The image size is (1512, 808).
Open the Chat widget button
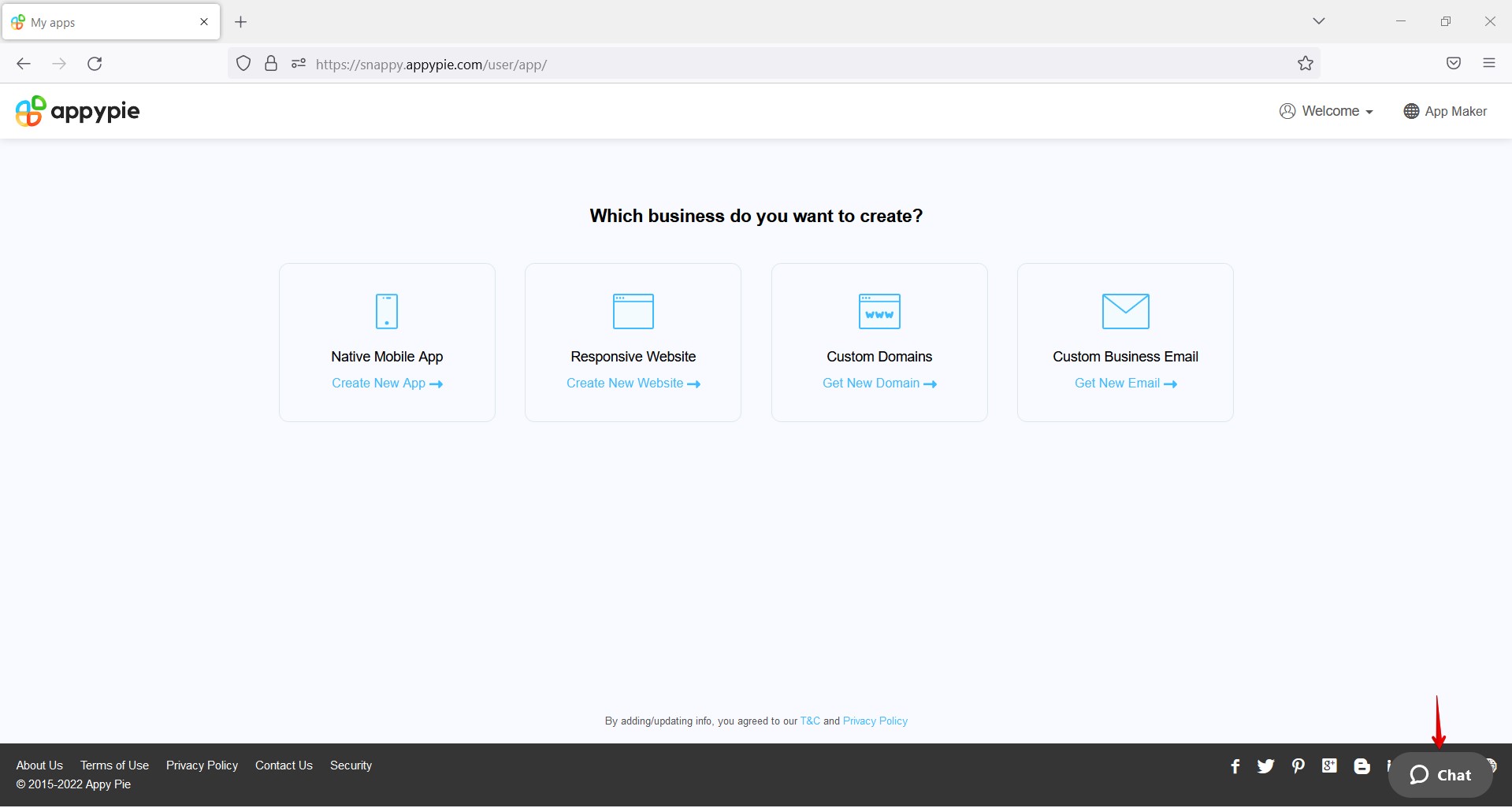pyautogui.click(x=1440, y=776)
